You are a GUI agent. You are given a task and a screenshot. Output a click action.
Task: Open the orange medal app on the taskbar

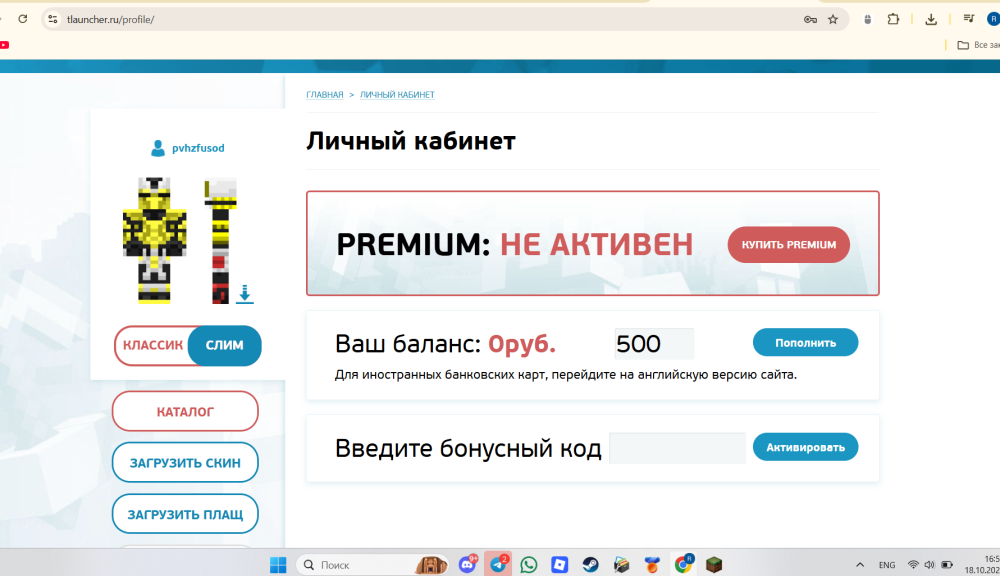point(652,565)
